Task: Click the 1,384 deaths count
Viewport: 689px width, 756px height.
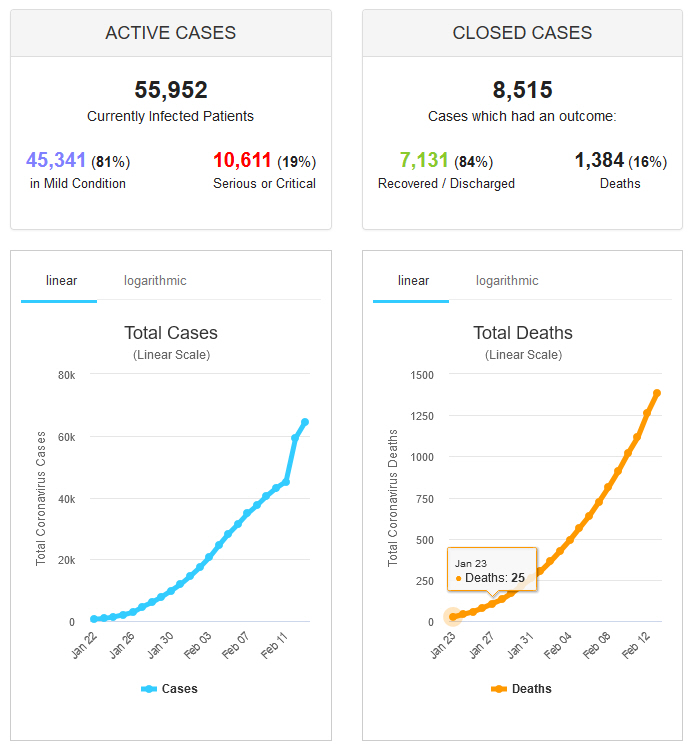Action: coord(599,160)
